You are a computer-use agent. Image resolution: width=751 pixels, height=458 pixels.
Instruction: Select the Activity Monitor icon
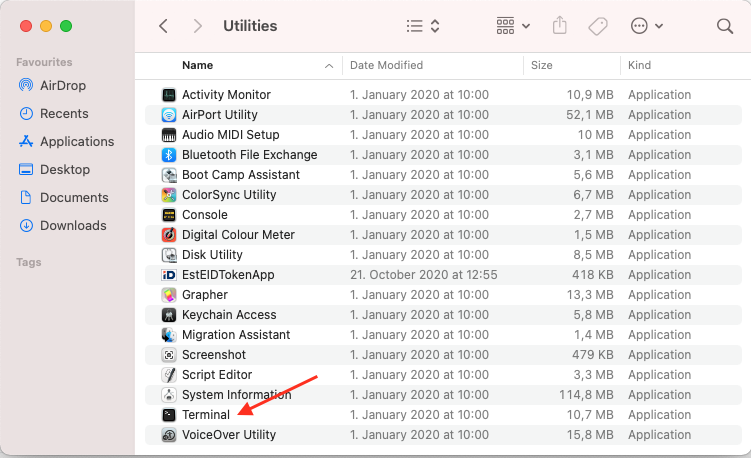(169, 95)
